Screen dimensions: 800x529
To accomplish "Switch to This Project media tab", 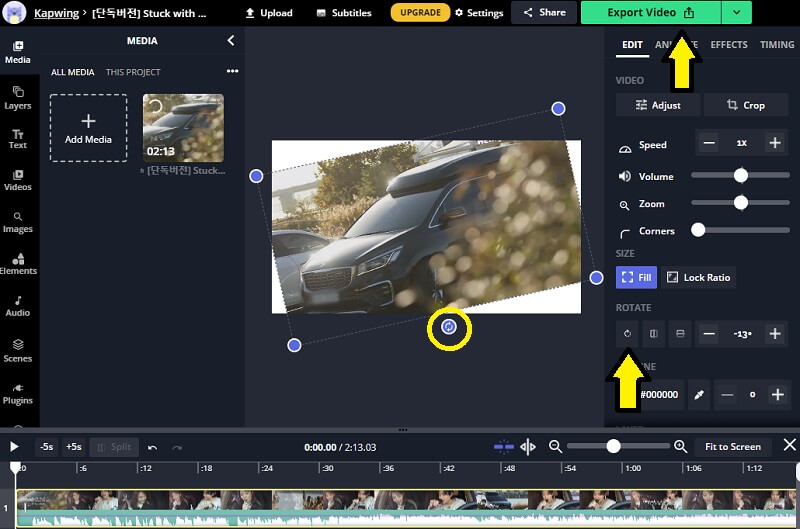I will 133,72.
